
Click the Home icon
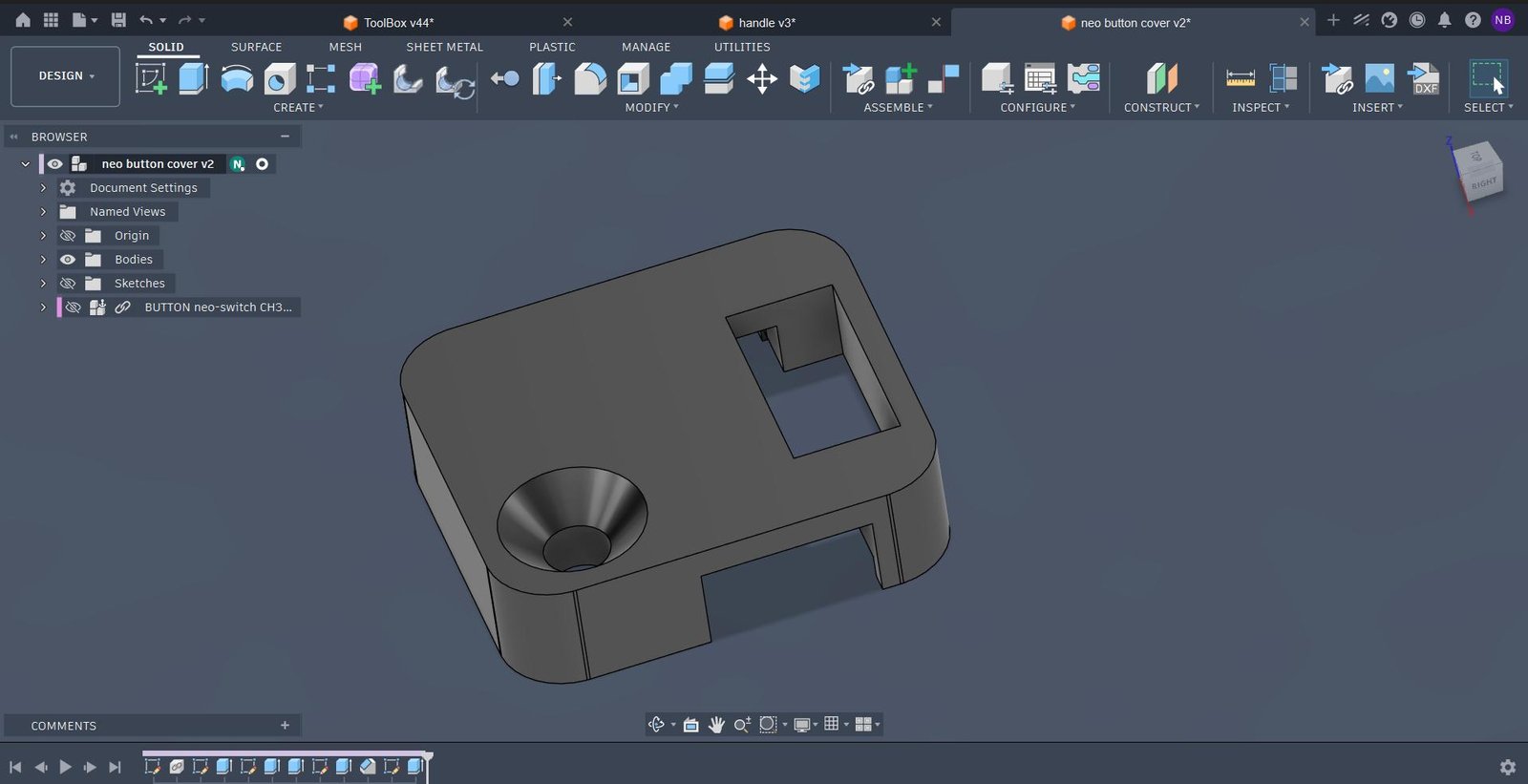[x=23, y=19]
